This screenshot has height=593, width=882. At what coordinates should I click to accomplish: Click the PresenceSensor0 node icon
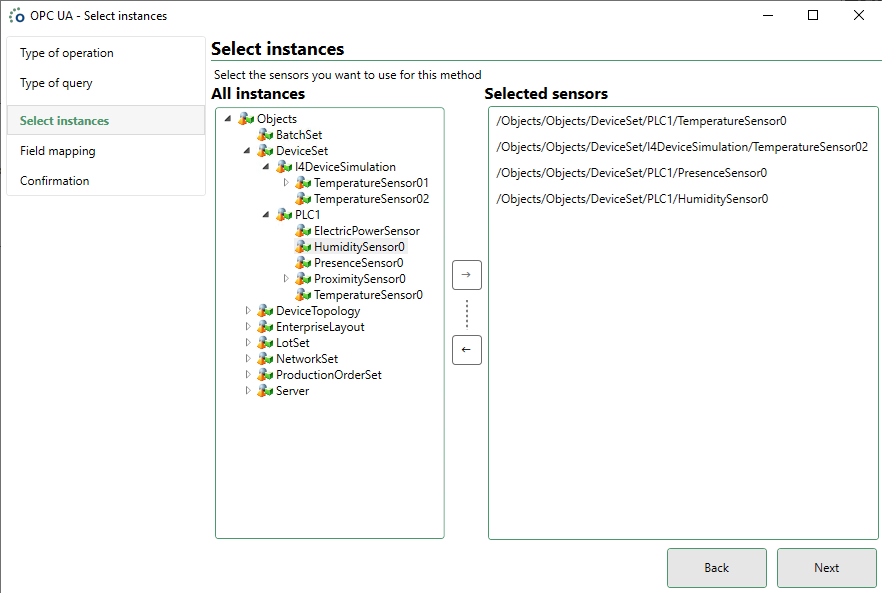click(303, 263)
